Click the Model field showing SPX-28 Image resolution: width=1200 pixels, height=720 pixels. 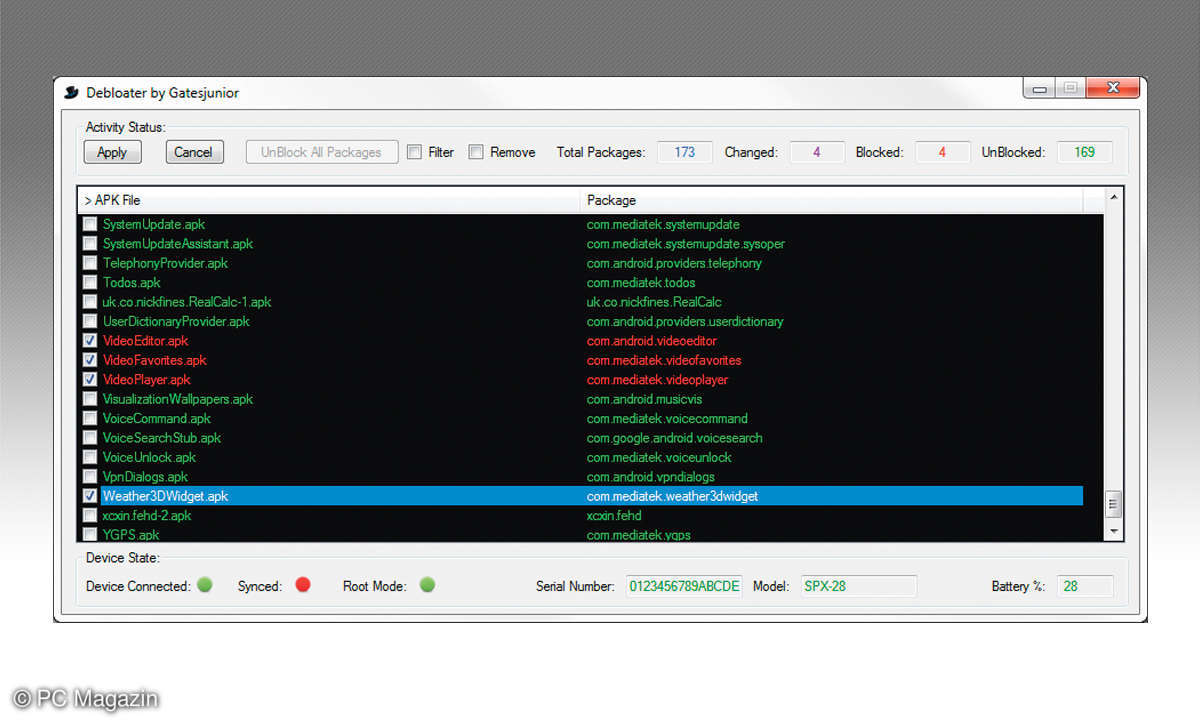[x=858, y=586]
